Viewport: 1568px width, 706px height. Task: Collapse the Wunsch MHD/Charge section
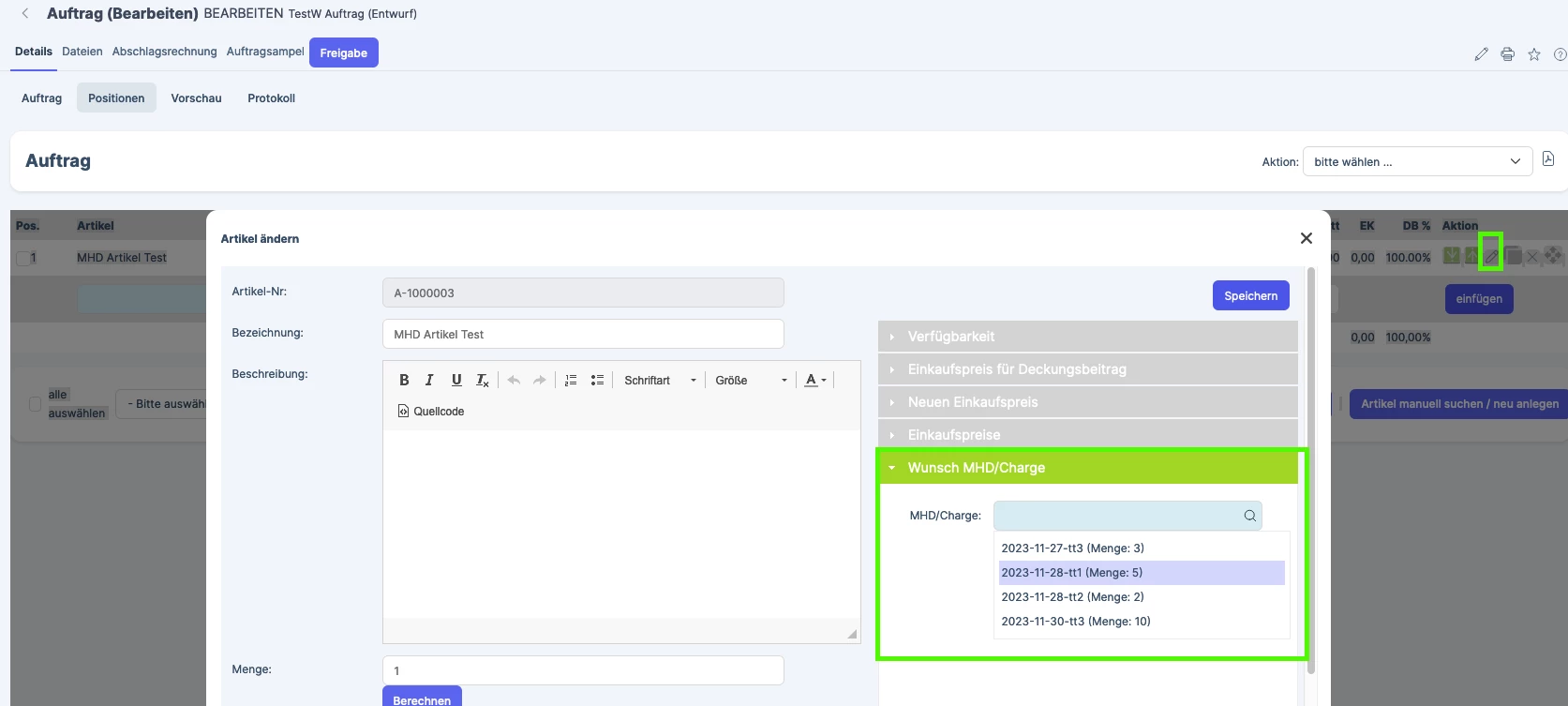coord(1088,468)
